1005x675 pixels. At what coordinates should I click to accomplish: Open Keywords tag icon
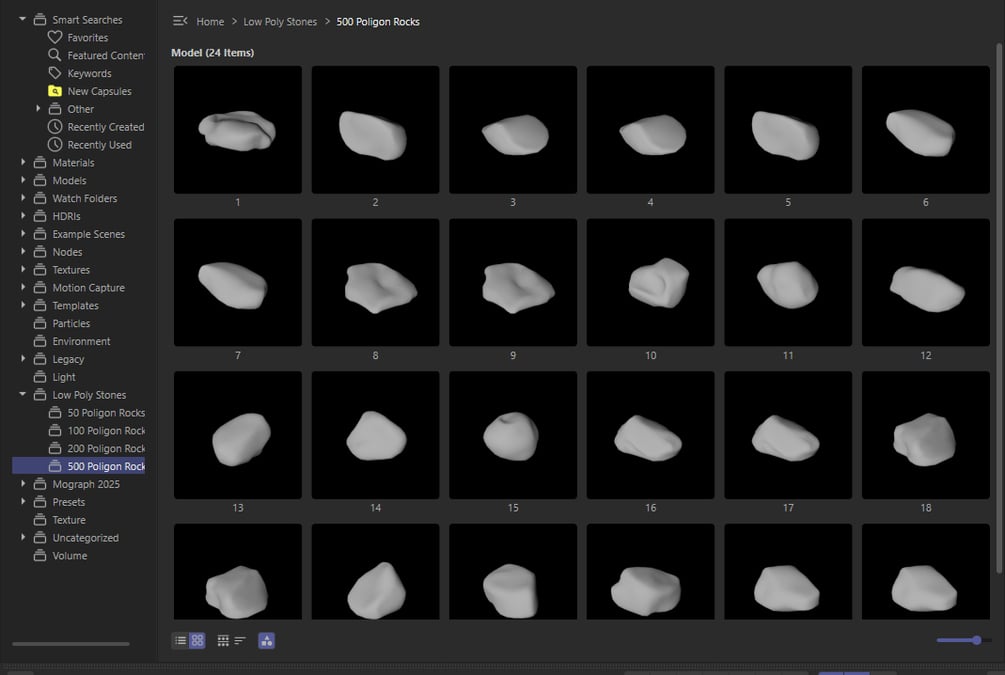coord(55,73)
